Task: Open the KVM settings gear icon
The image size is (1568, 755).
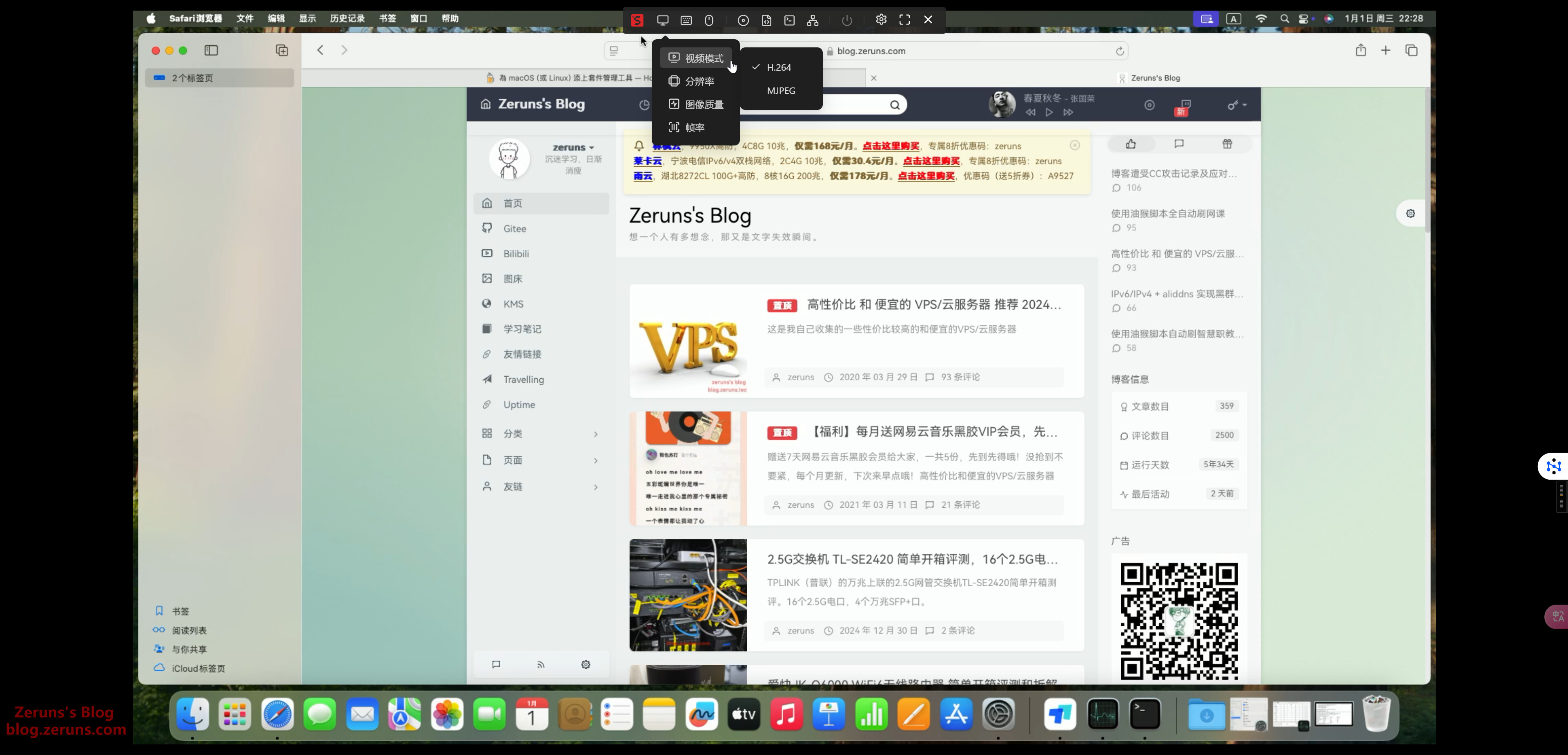Action: (x=881, y=20)
